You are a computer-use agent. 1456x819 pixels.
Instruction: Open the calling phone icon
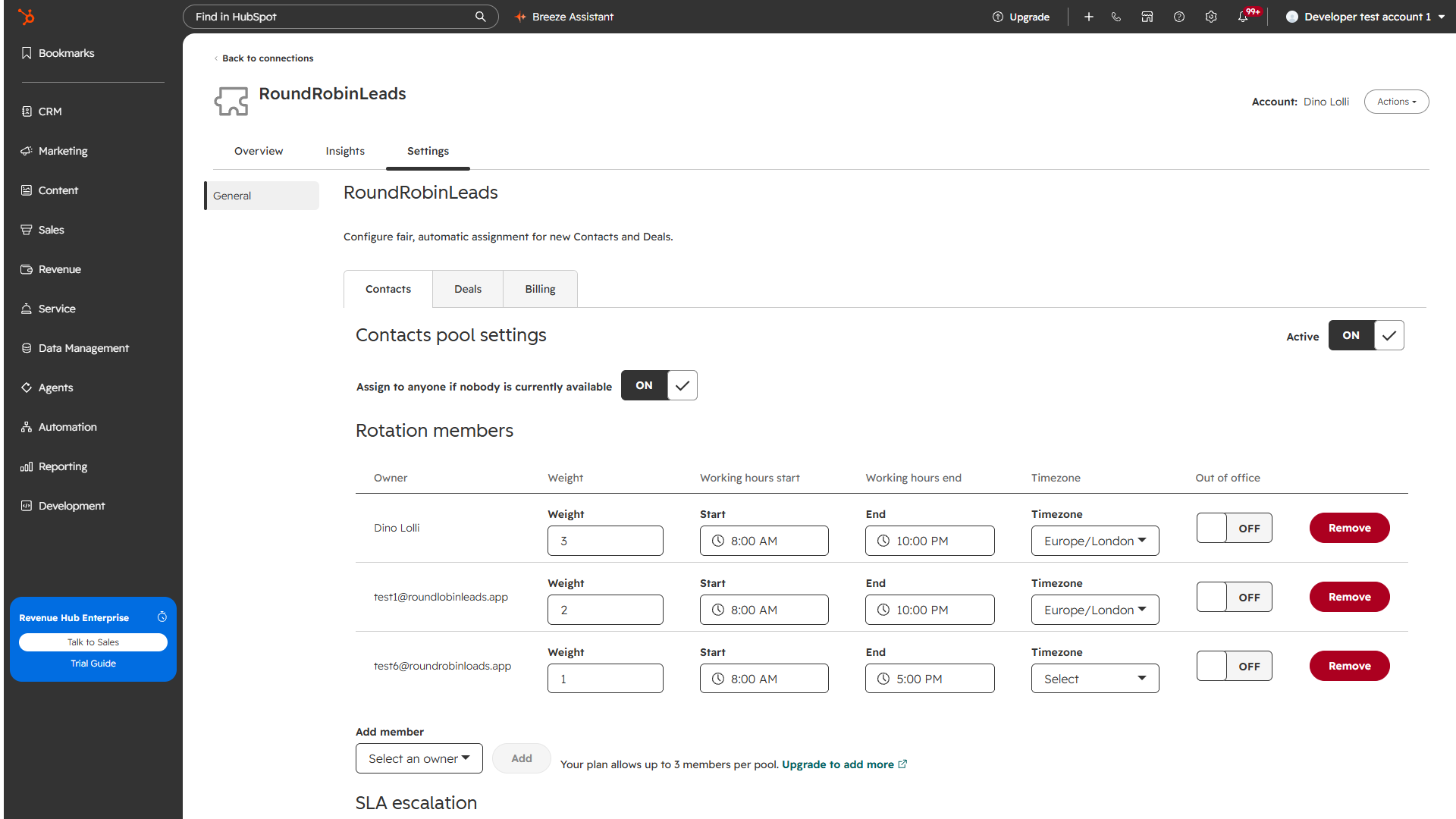point(1116,17)
